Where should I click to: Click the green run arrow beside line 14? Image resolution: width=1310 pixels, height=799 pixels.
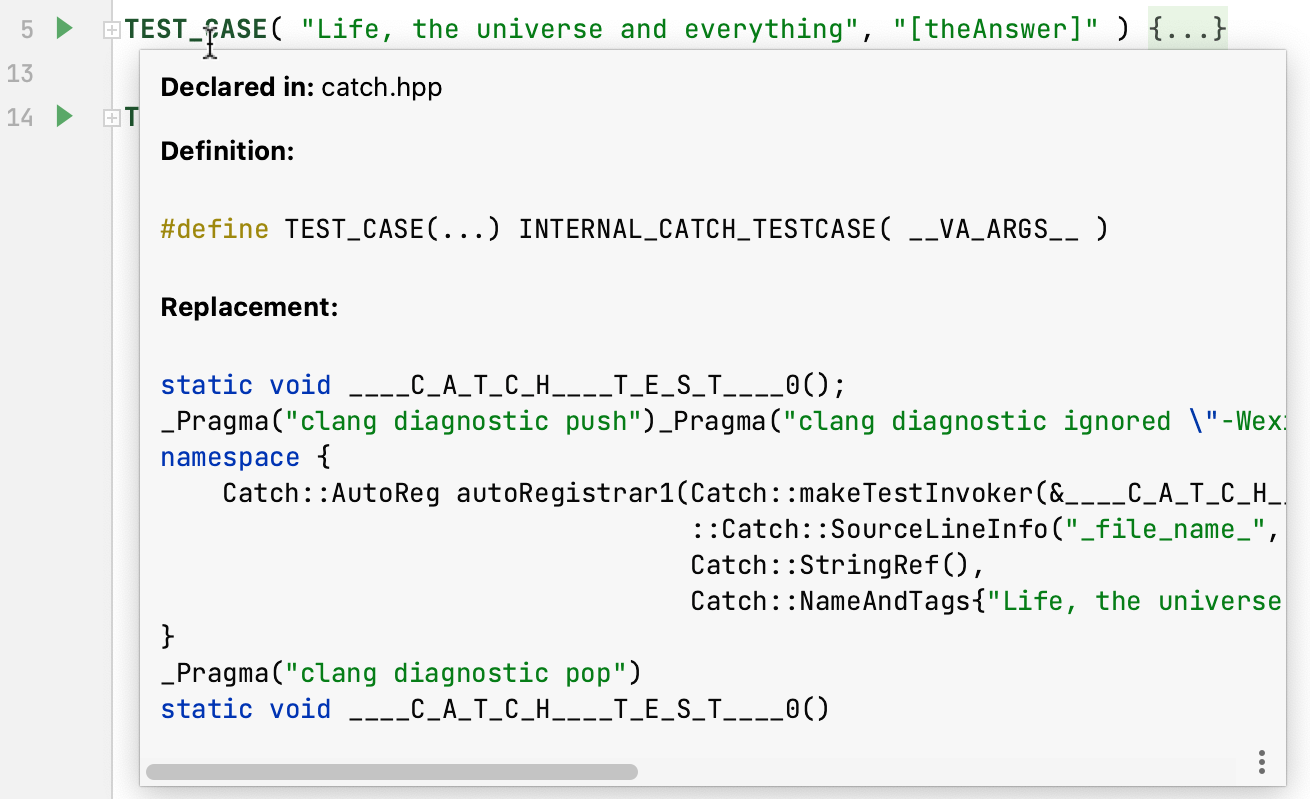pyautogui.click(x=64, y=117)
